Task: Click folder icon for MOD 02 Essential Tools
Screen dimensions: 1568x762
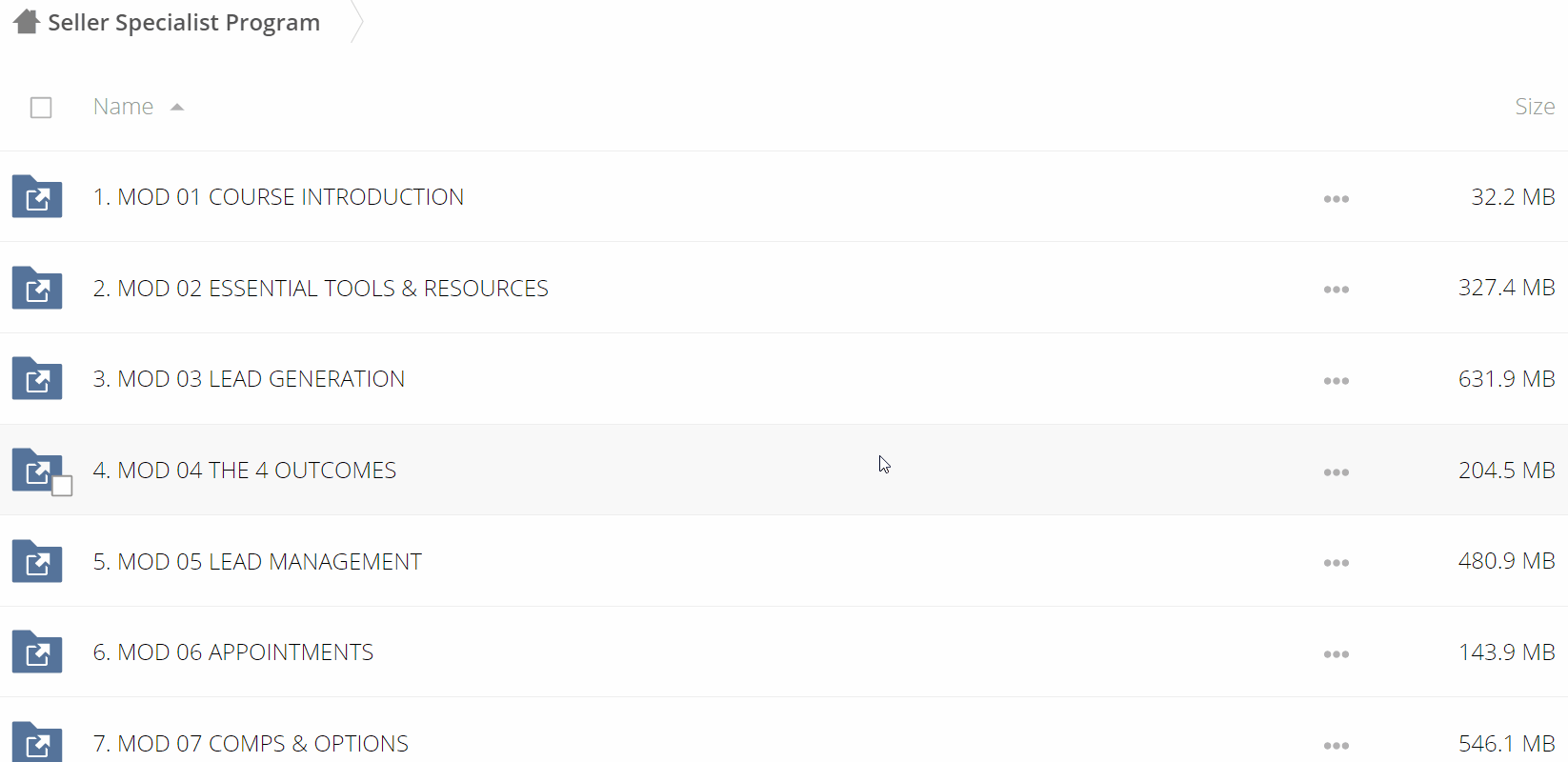Action: coord(37,288)
